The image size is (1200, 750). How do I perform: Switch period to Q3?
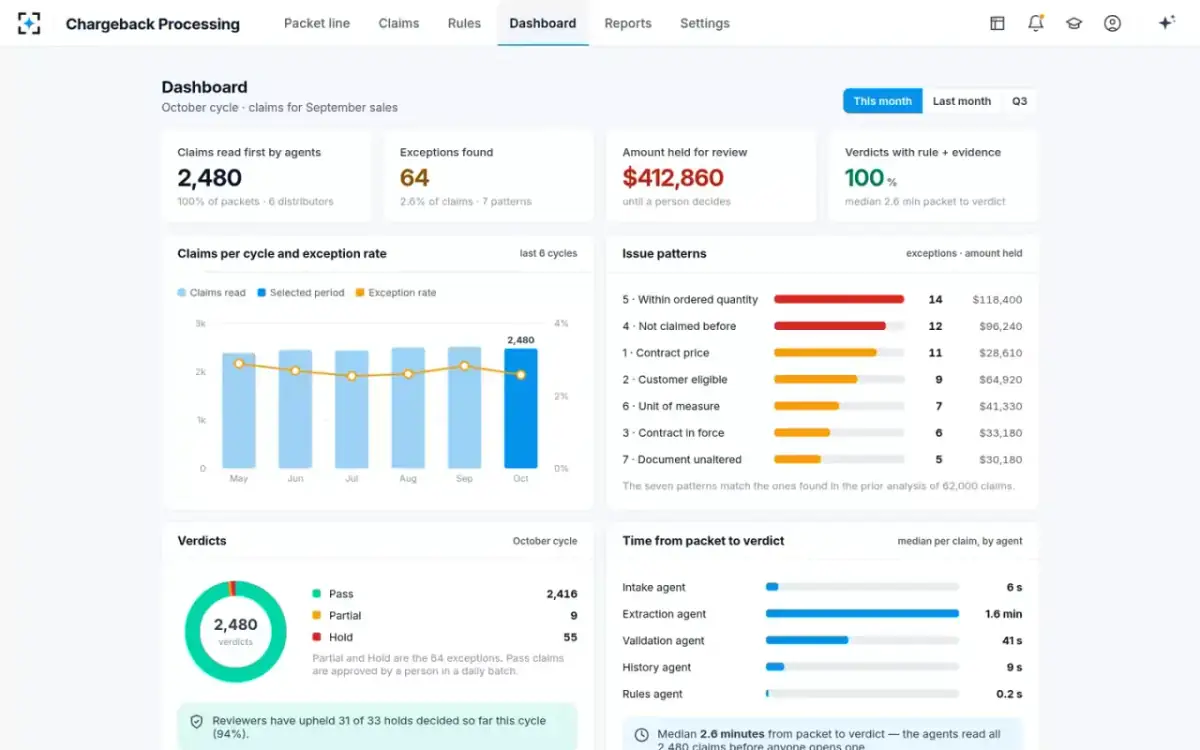point(1019,101)
